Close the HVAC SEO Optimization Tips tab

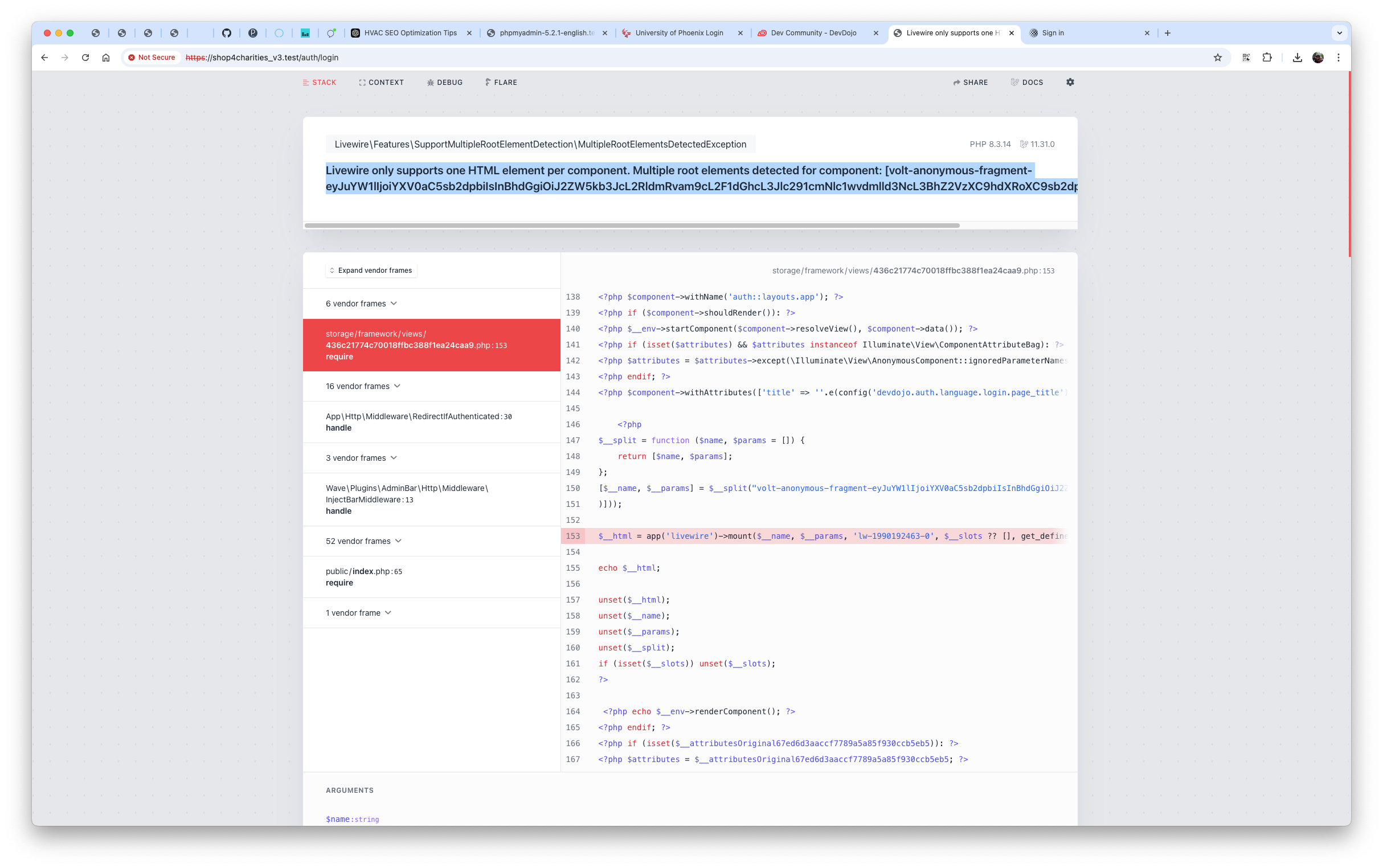point(469,33)
